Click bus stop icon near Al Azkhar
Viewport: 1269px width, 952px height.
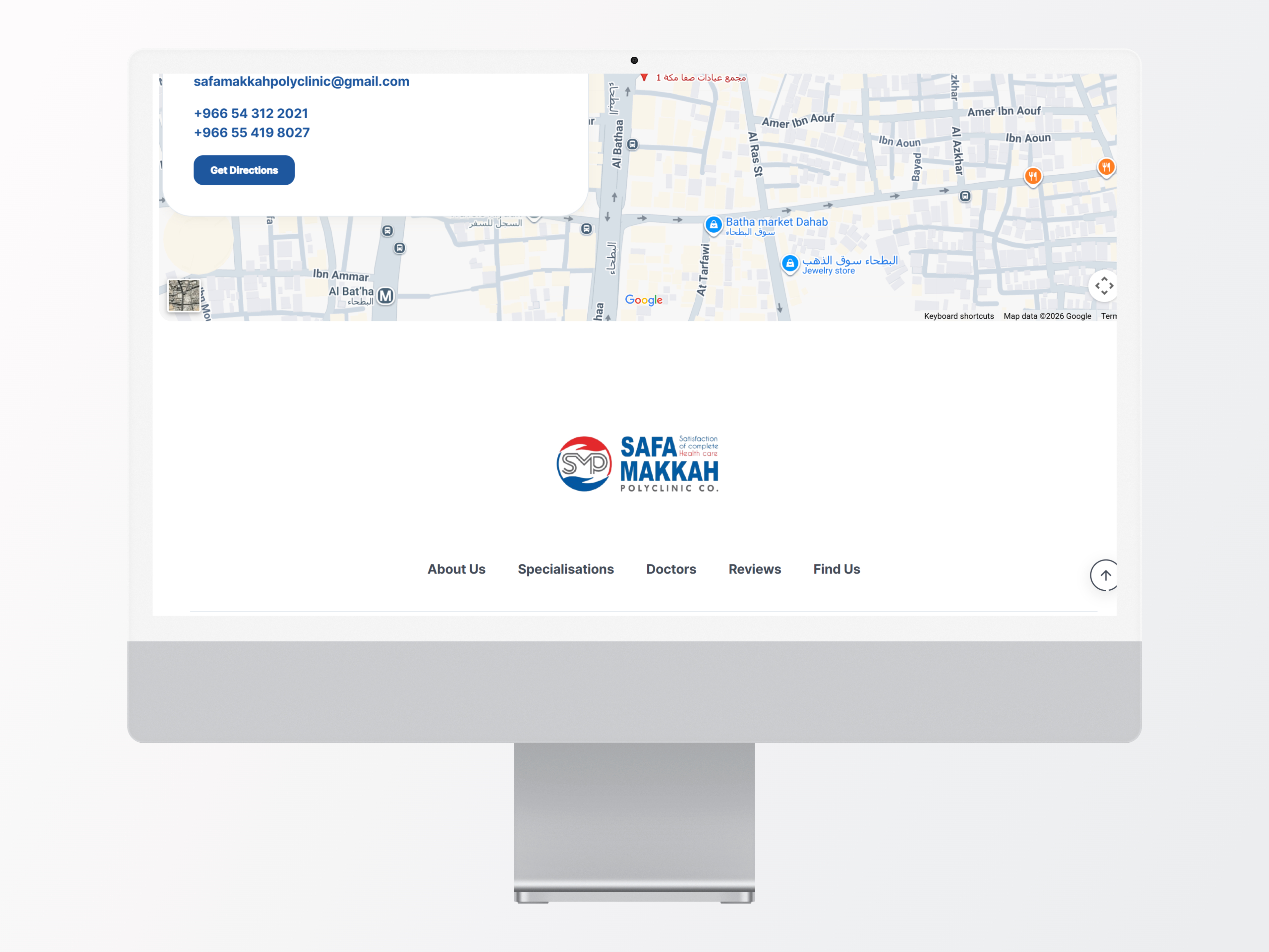click(965, 196)
